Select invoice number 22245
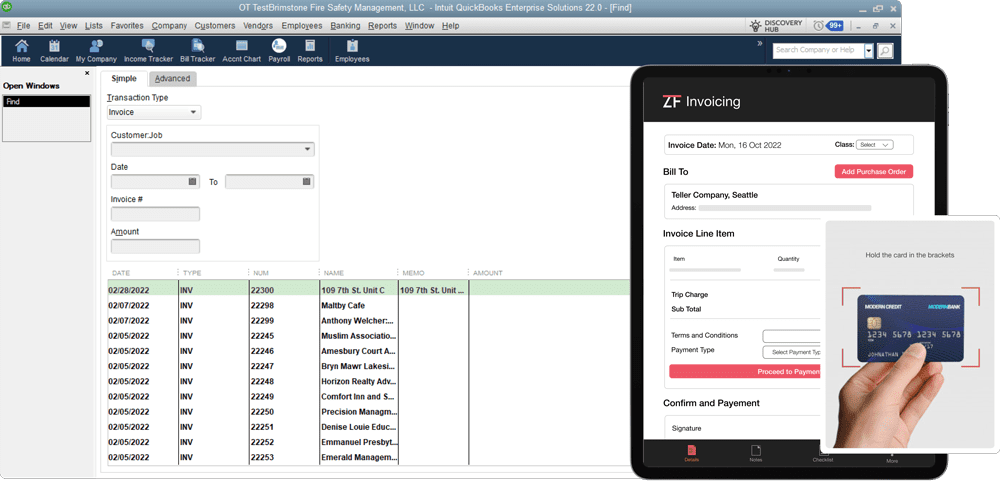 click(367, 336)
